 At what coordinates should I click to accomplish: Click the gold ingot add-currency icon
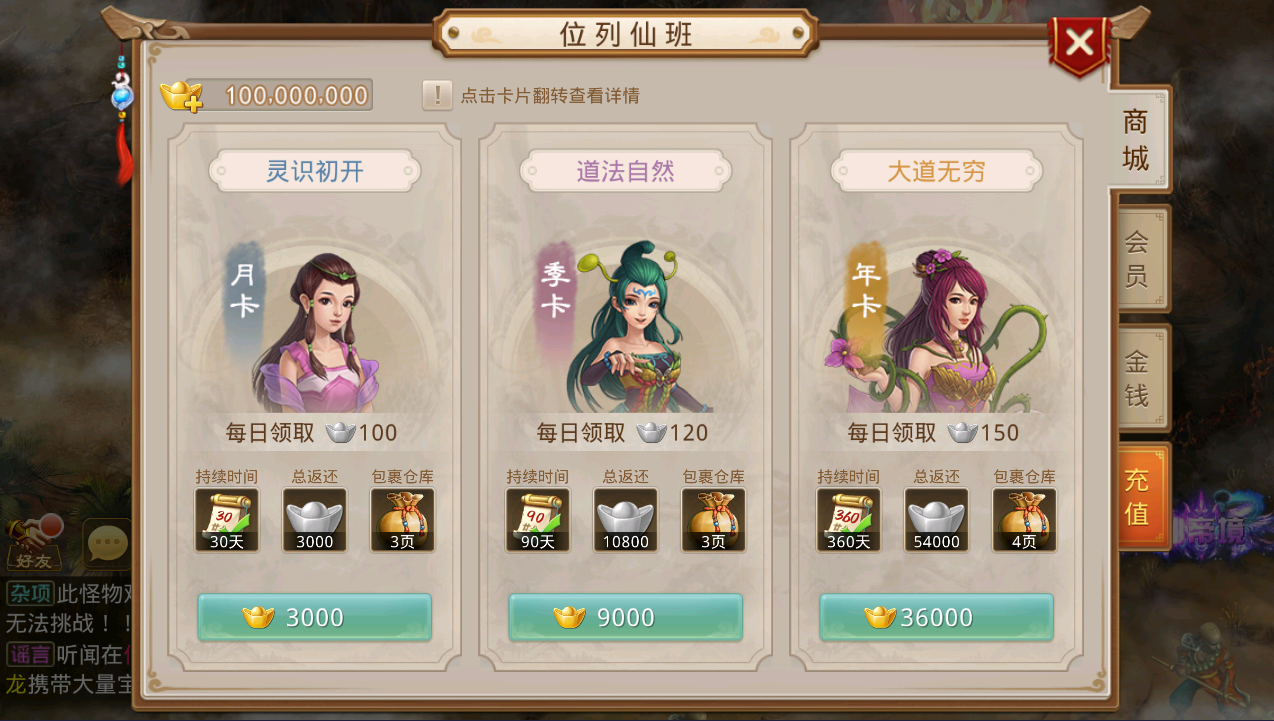[x=181, y=96]
